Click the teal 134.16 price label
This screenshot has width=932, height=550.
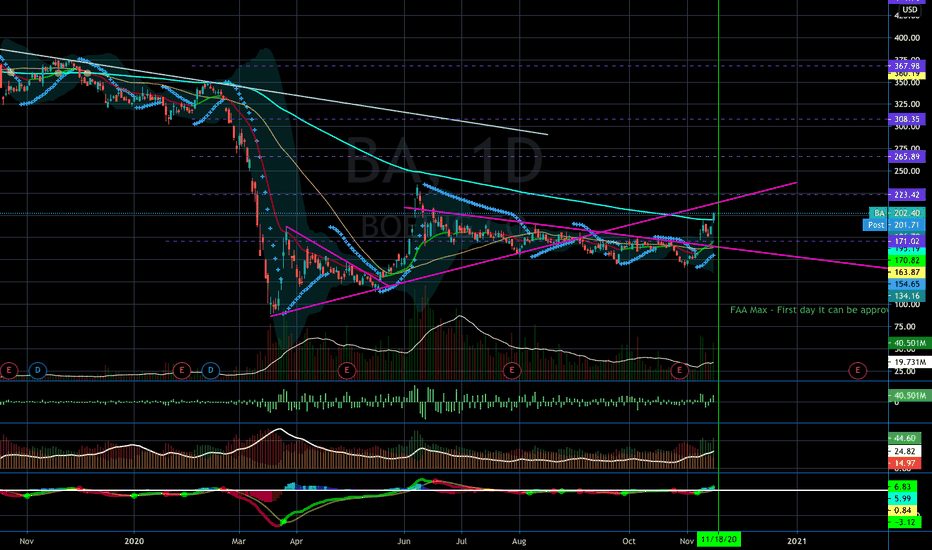coord(906,296)
